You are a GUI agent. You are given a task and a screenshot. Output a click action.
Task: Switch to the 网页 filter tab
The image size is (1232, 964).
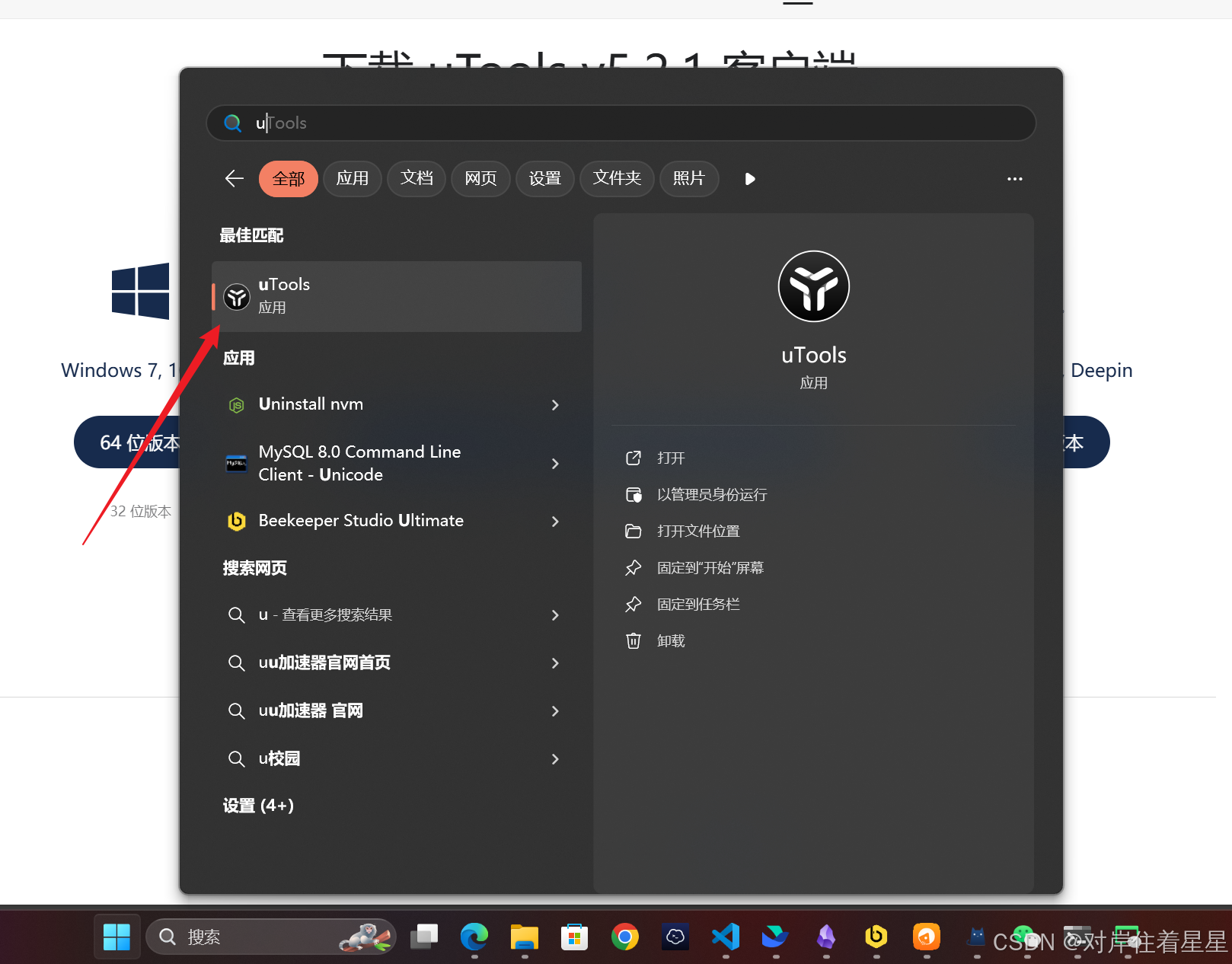point(480,179)
